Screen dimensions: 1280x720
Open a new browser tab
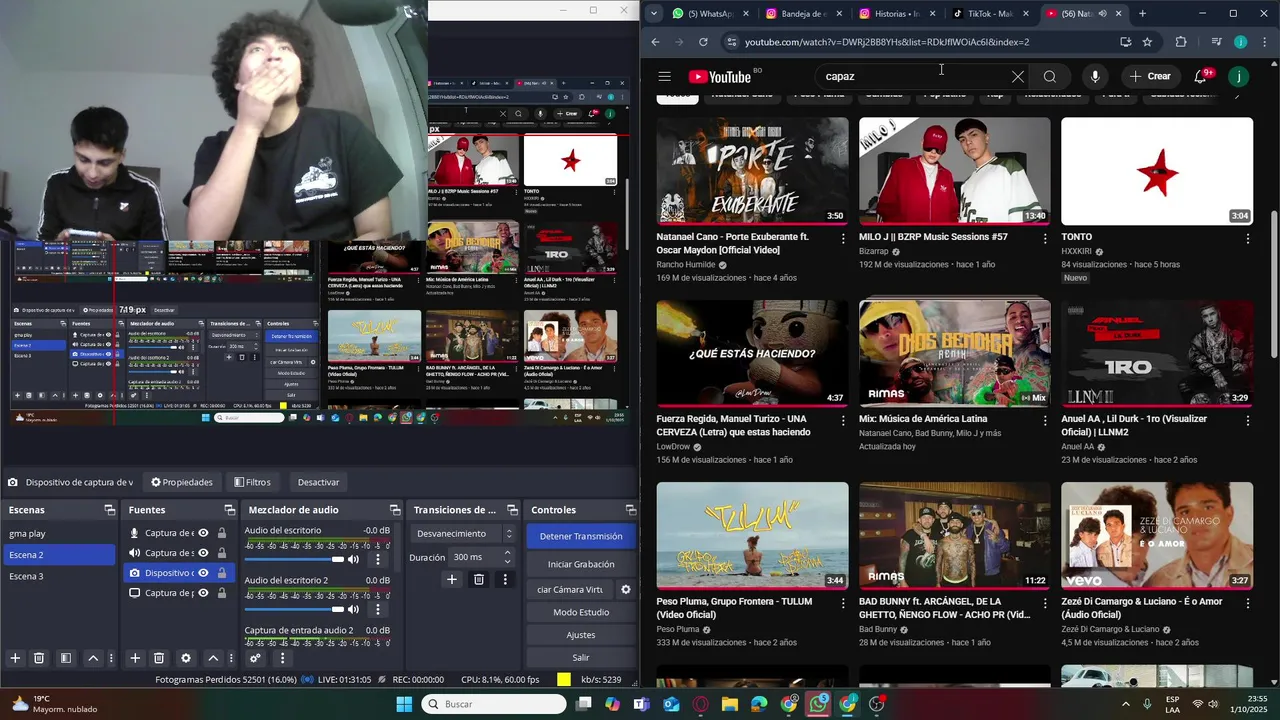pyautogui.click(x=1143, y=14)
